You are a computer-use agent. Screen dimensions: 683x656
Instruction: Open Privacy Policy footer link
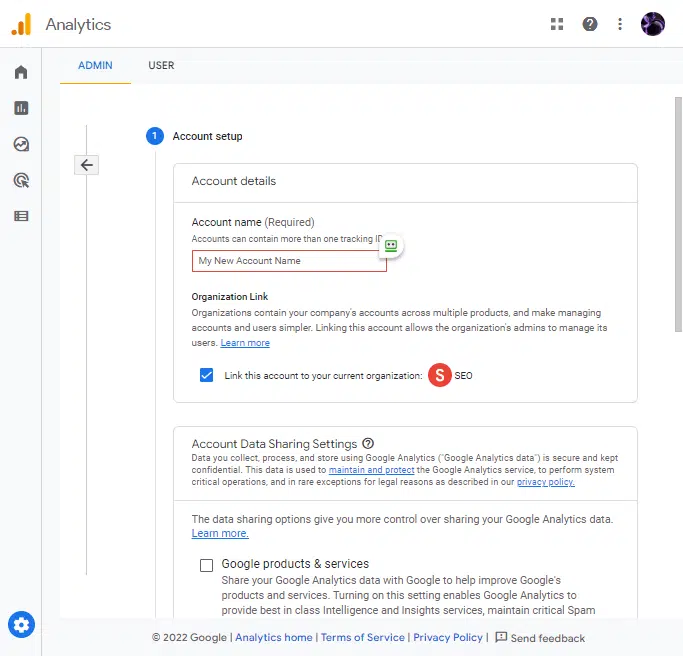(x=448, y=637)
